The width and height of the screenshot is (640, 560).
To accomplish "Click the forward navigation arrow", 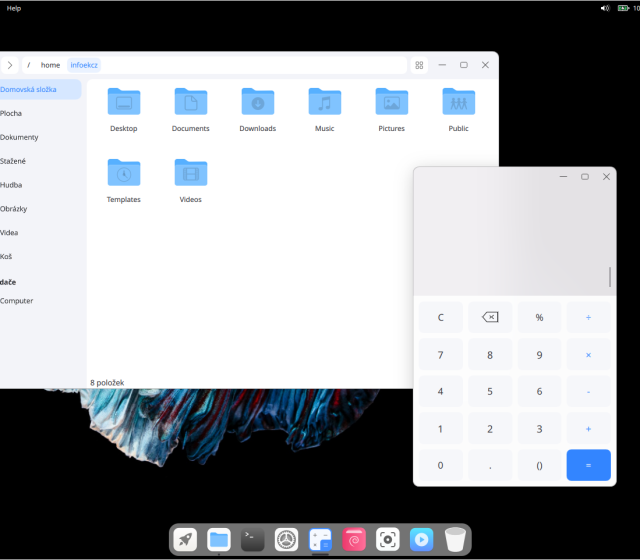I will (x=10, y=65).
